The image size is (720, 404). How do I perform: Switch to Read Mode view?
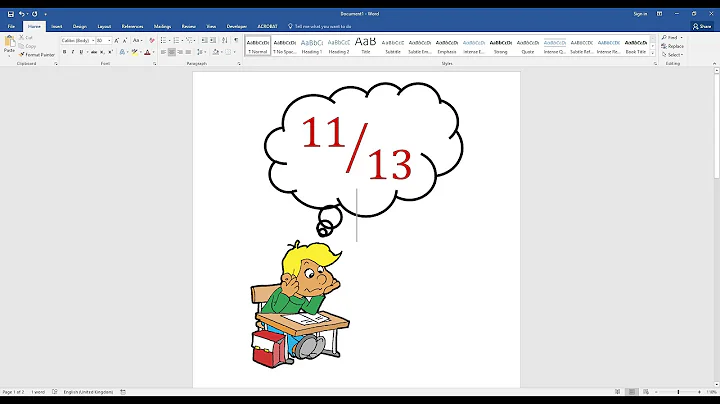618,392
